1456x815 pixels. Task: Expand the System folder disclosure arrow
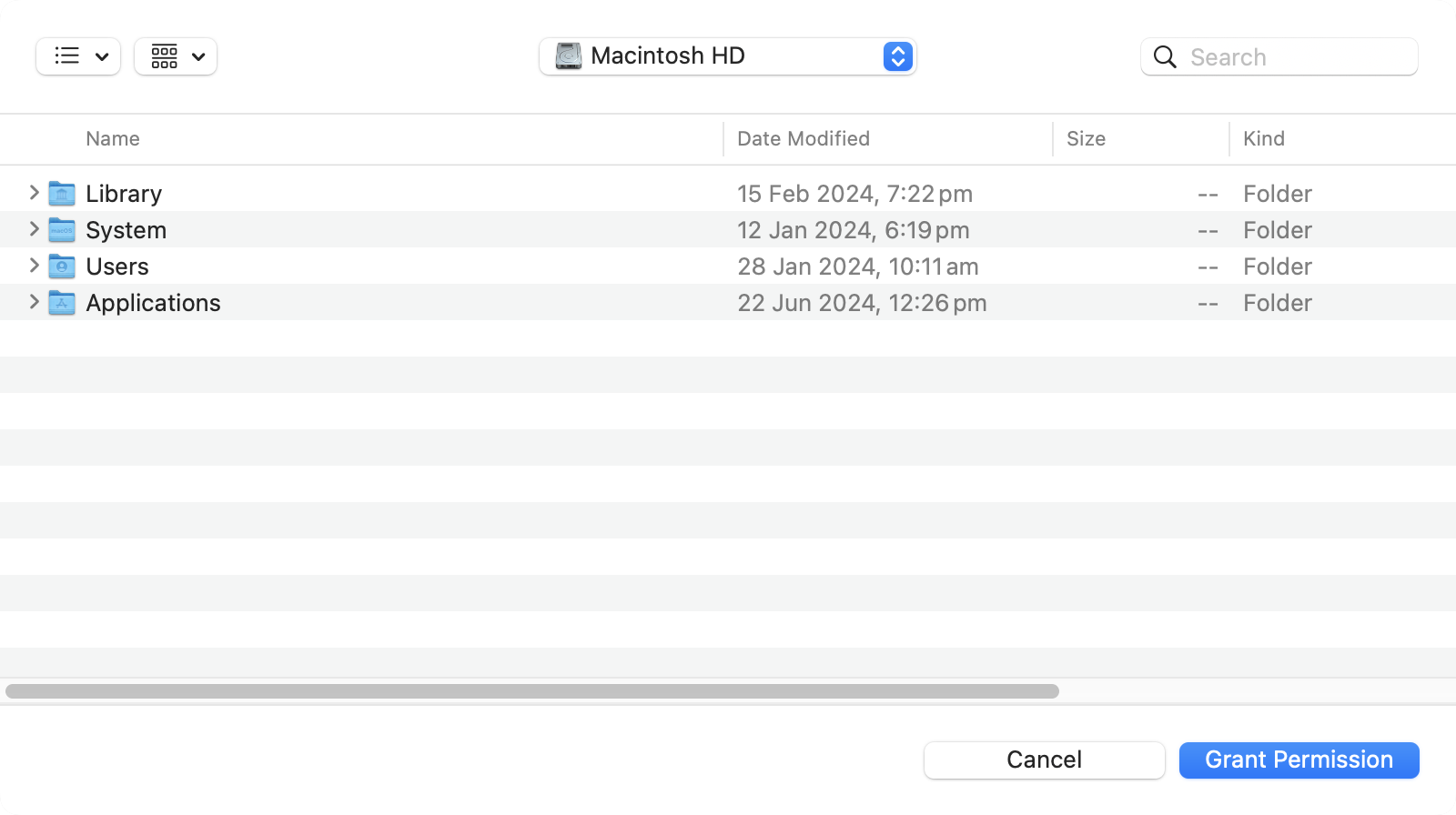pyautogui.click(x=34, y=229)
